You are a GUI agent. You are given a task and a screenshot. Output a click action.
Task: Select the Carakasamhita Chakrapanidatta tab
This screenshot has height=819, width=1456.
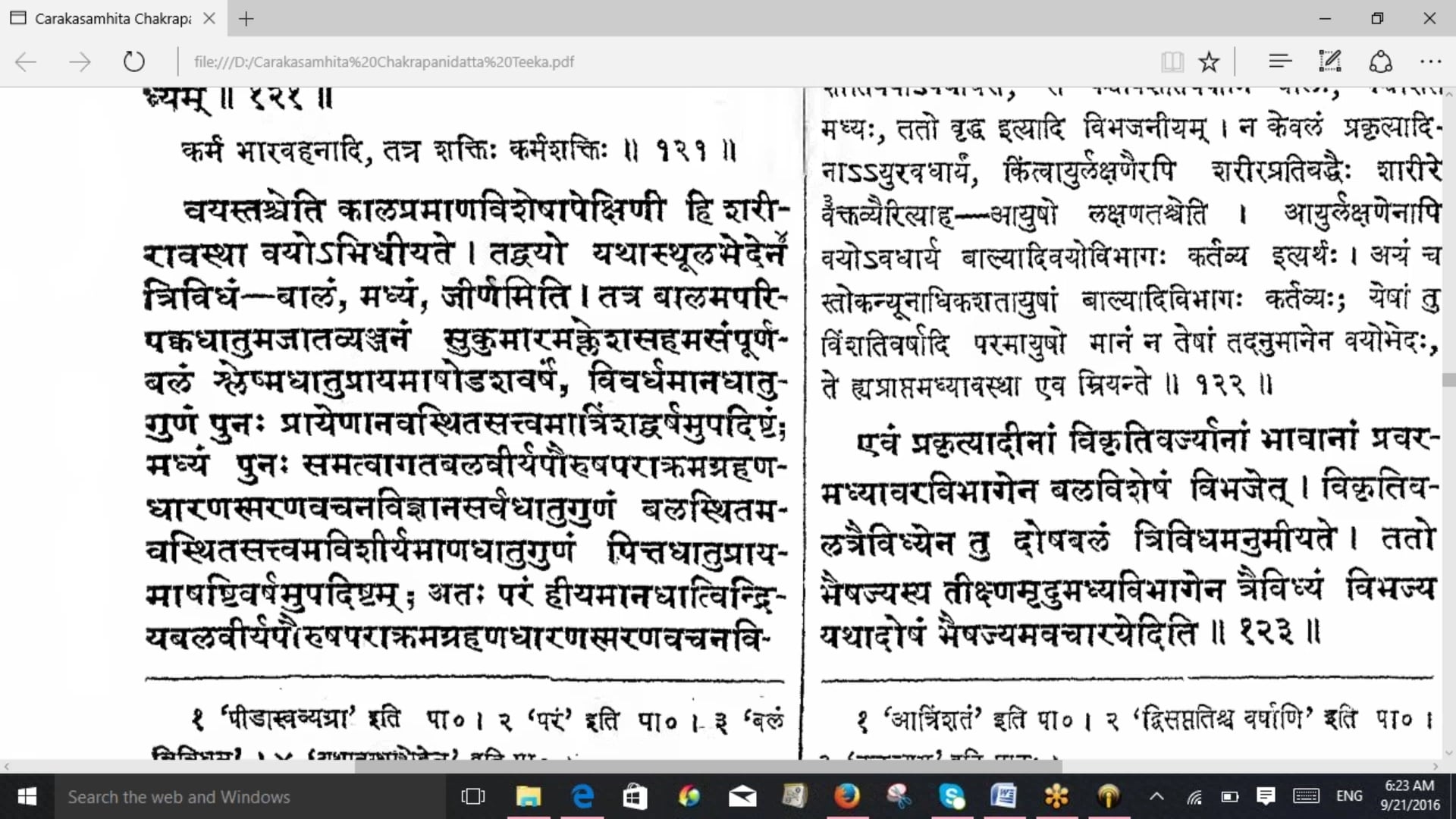pyautogui.click(x=112, y=18)
